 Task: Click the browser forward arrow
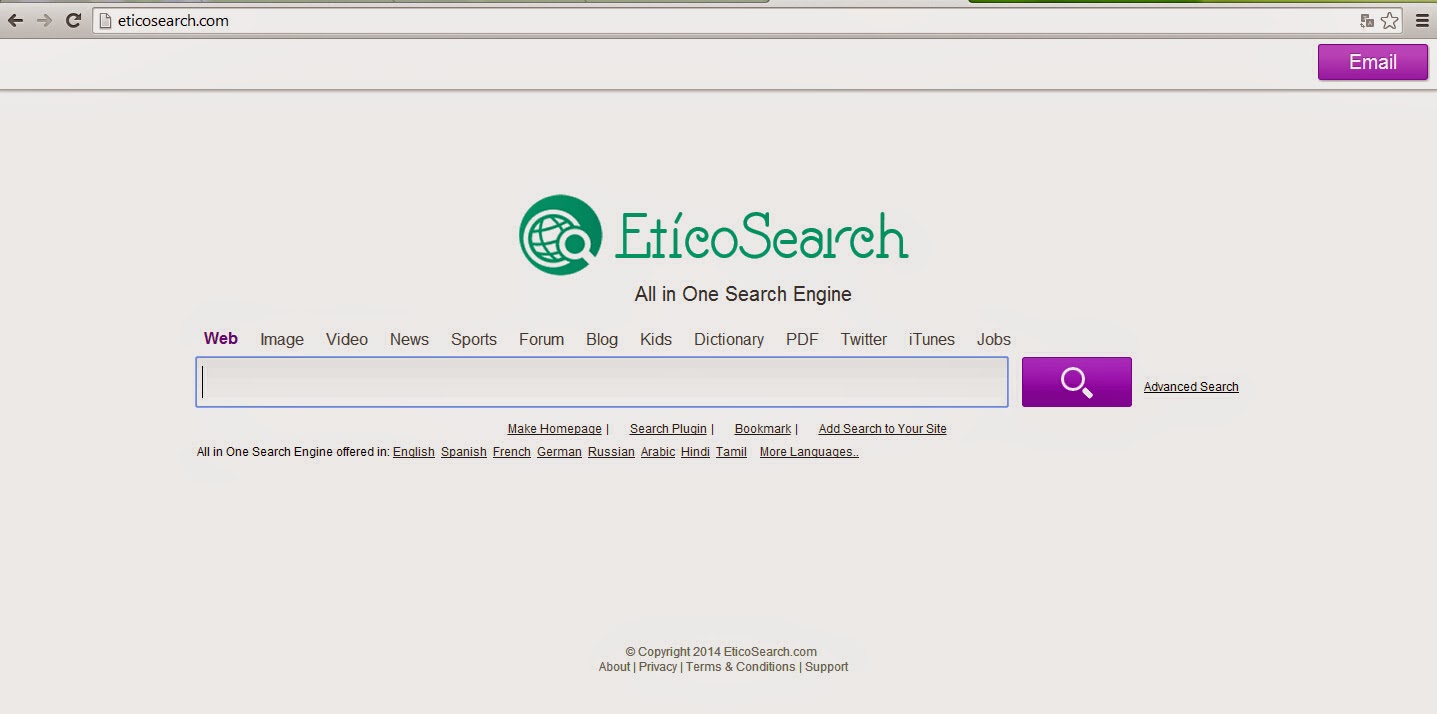click(x=44, y=20)
